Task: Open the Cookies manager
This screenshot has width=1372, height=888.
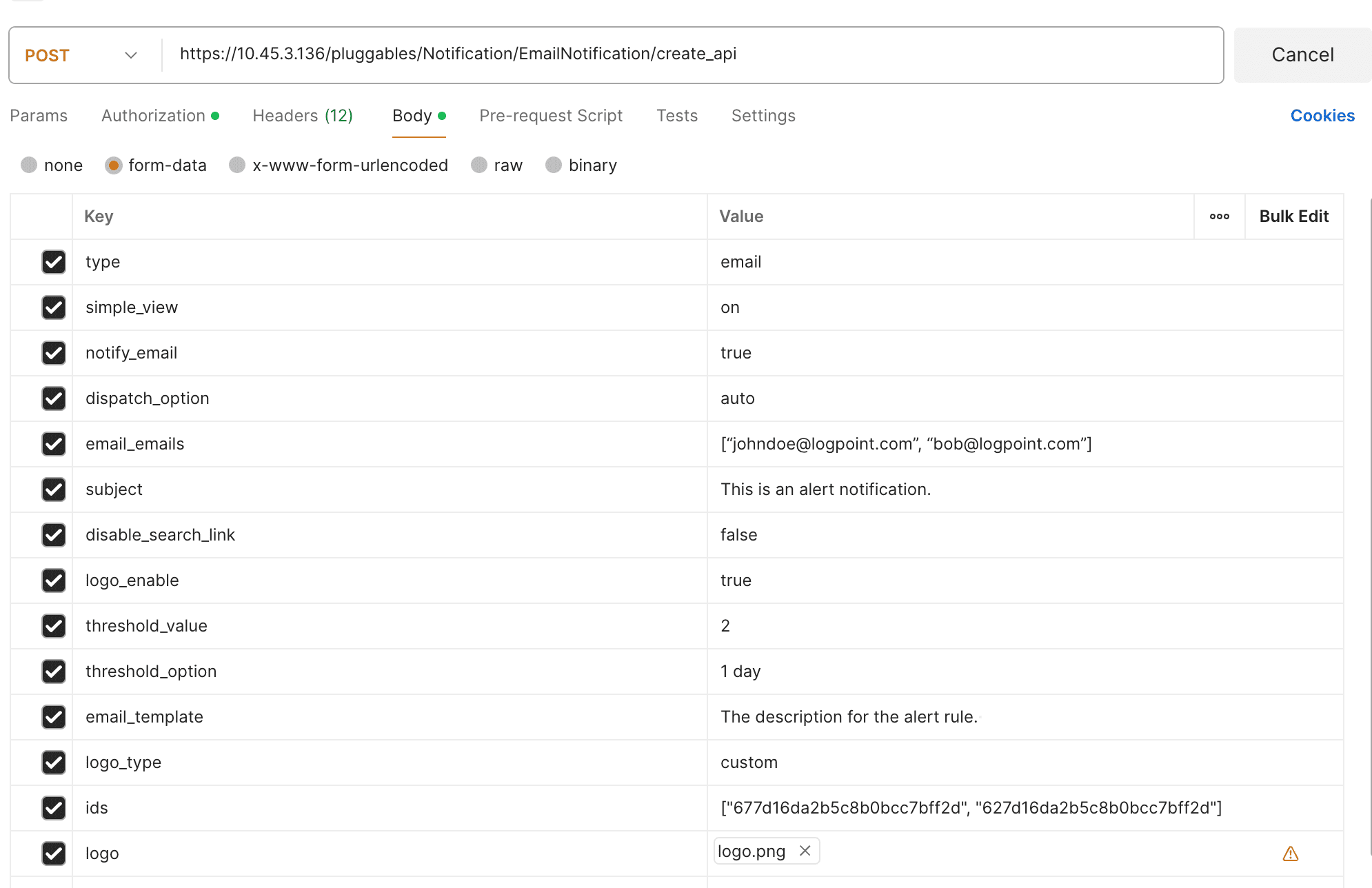Action: [x=1322, y=116]
